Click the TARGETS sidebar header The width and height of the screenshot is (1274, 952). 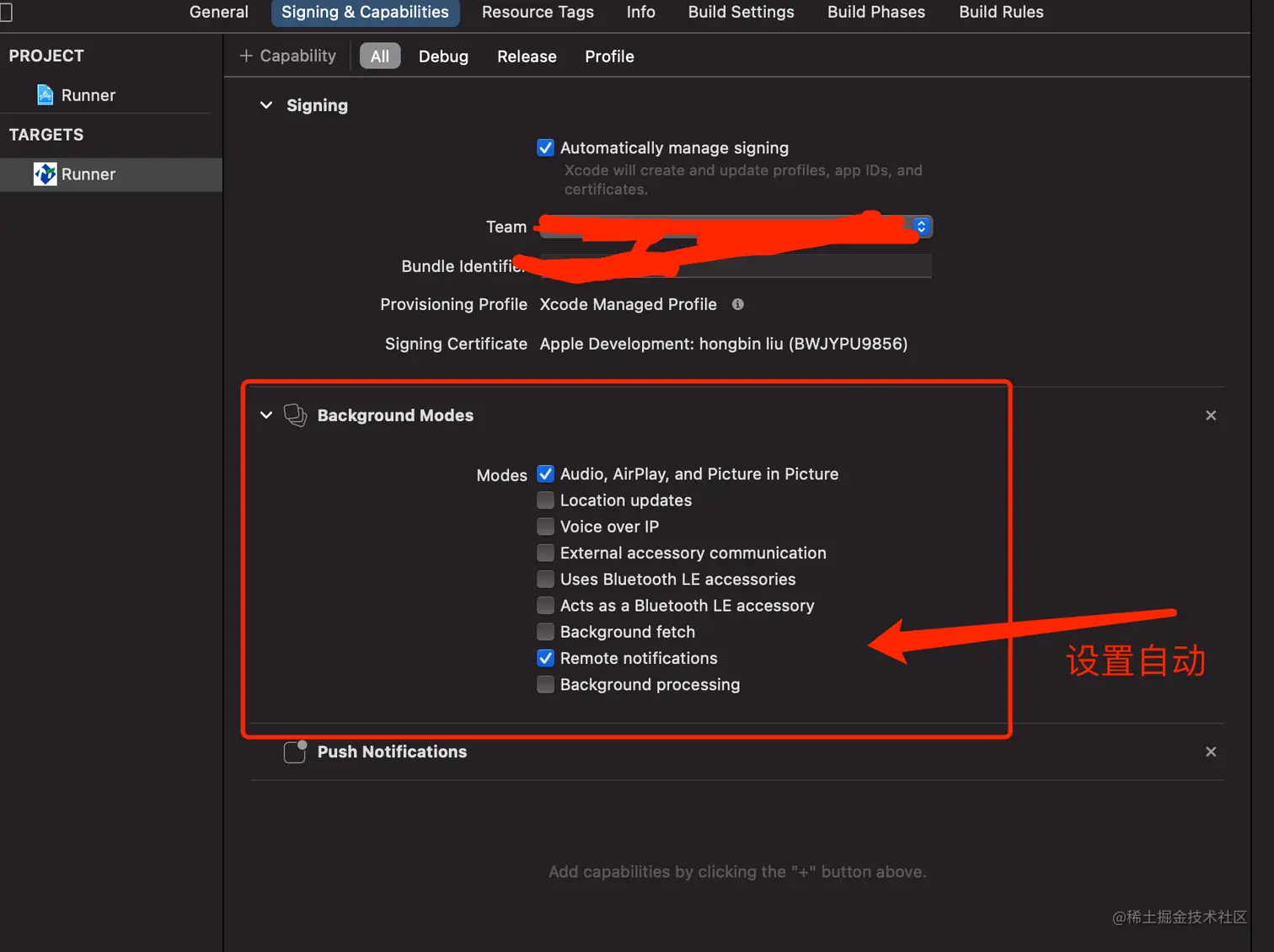[x=46, y=135]
